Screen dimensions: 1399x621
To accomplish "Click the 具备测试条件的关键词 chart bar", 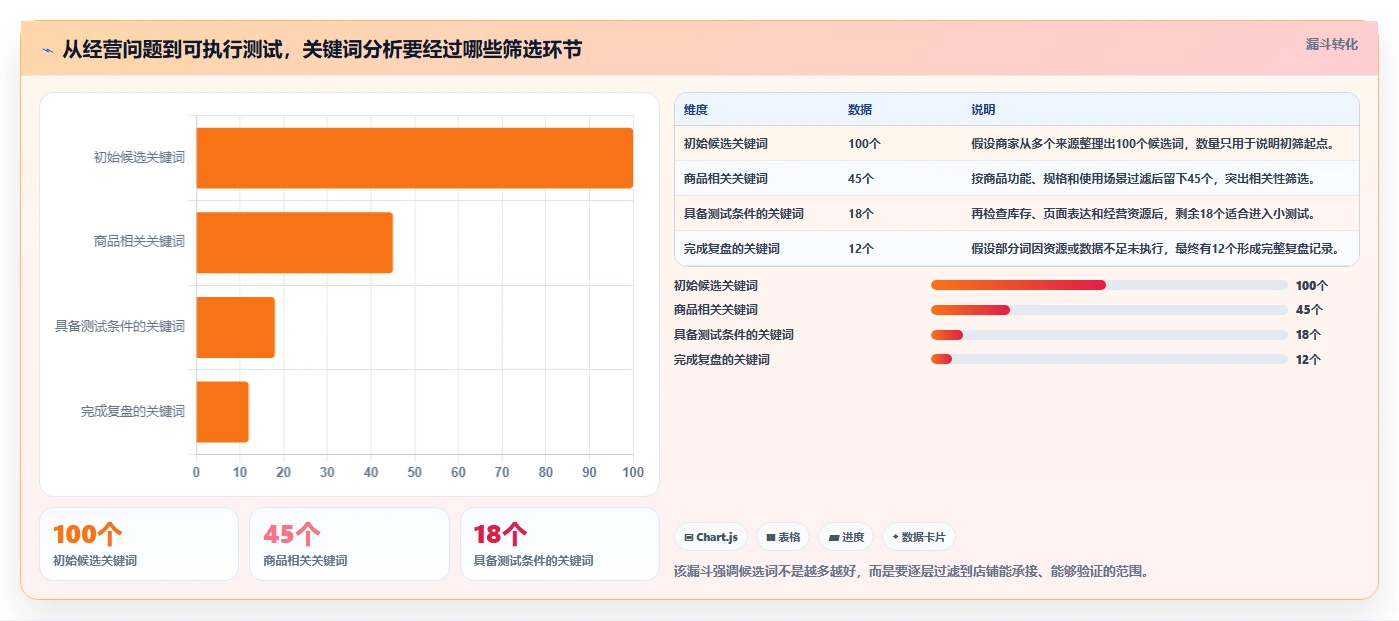I will (x=235, y=327).
